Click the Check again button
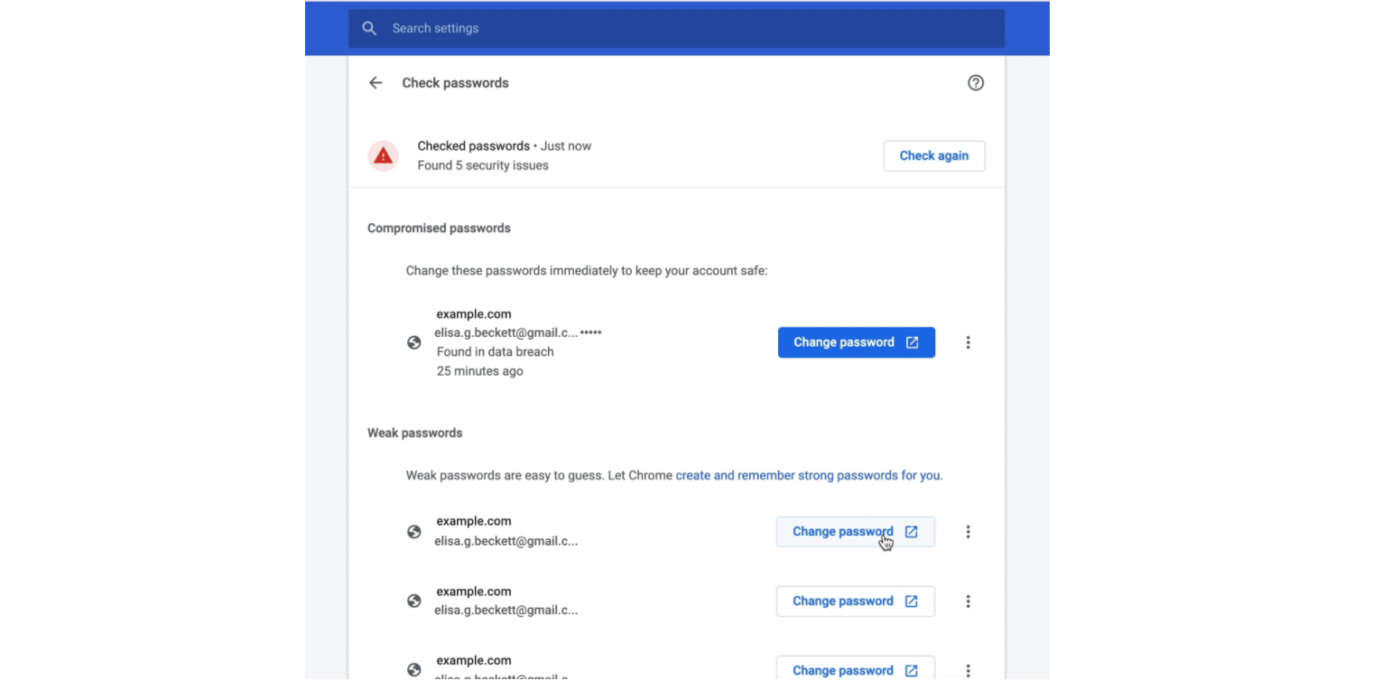This screenshot has width=1400, height=681. (x=933, y=155)
